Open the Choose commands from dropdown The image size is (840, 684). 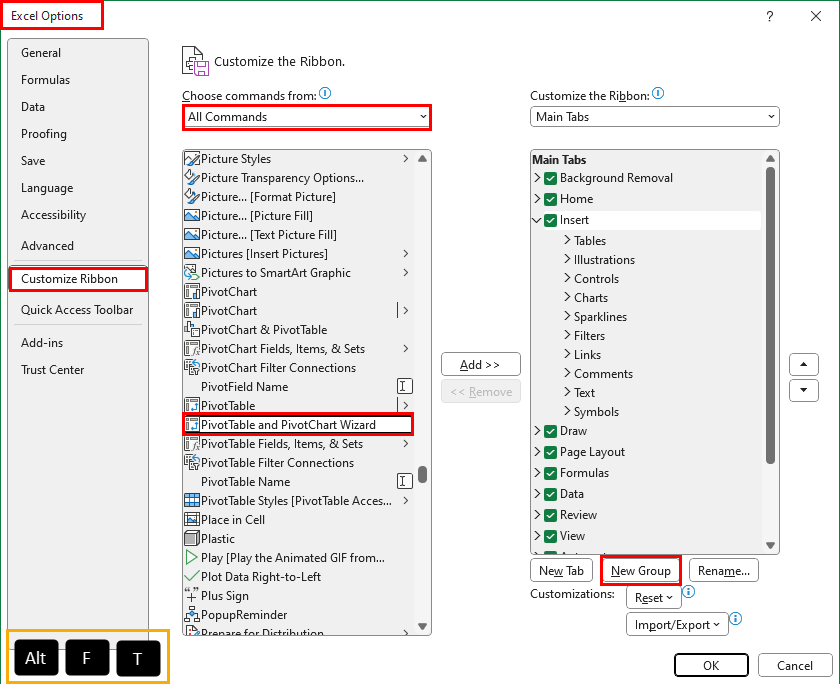point(306,117)
